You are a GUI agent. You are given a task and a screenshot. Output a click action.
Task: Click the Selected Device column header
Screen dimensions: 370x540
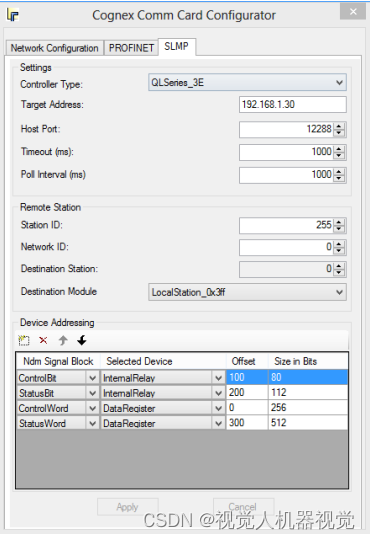[163, 361]
